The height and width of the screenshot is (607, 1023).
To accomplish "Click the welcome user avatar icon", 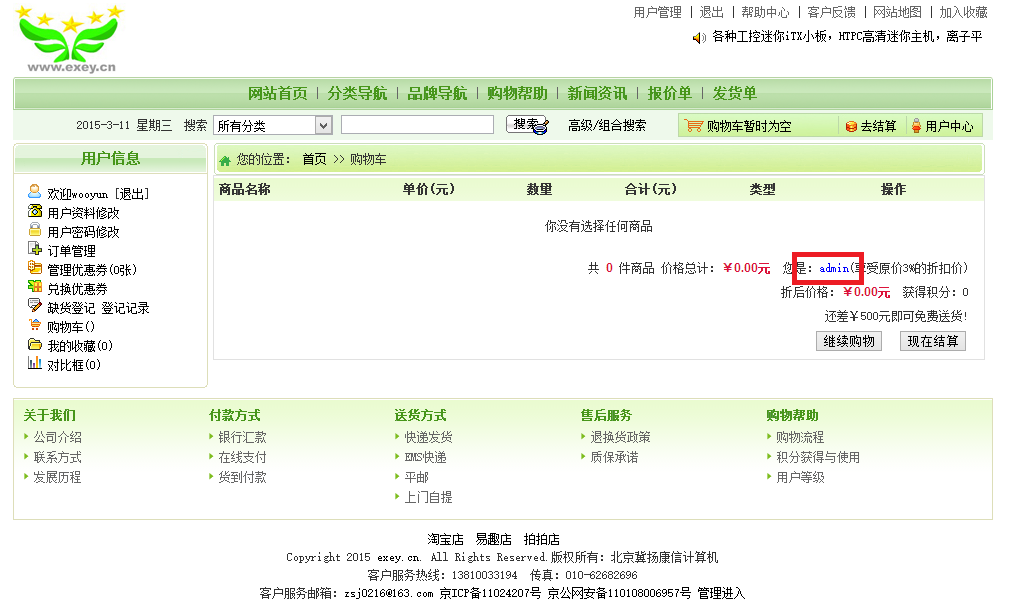I will click(35, 191).
